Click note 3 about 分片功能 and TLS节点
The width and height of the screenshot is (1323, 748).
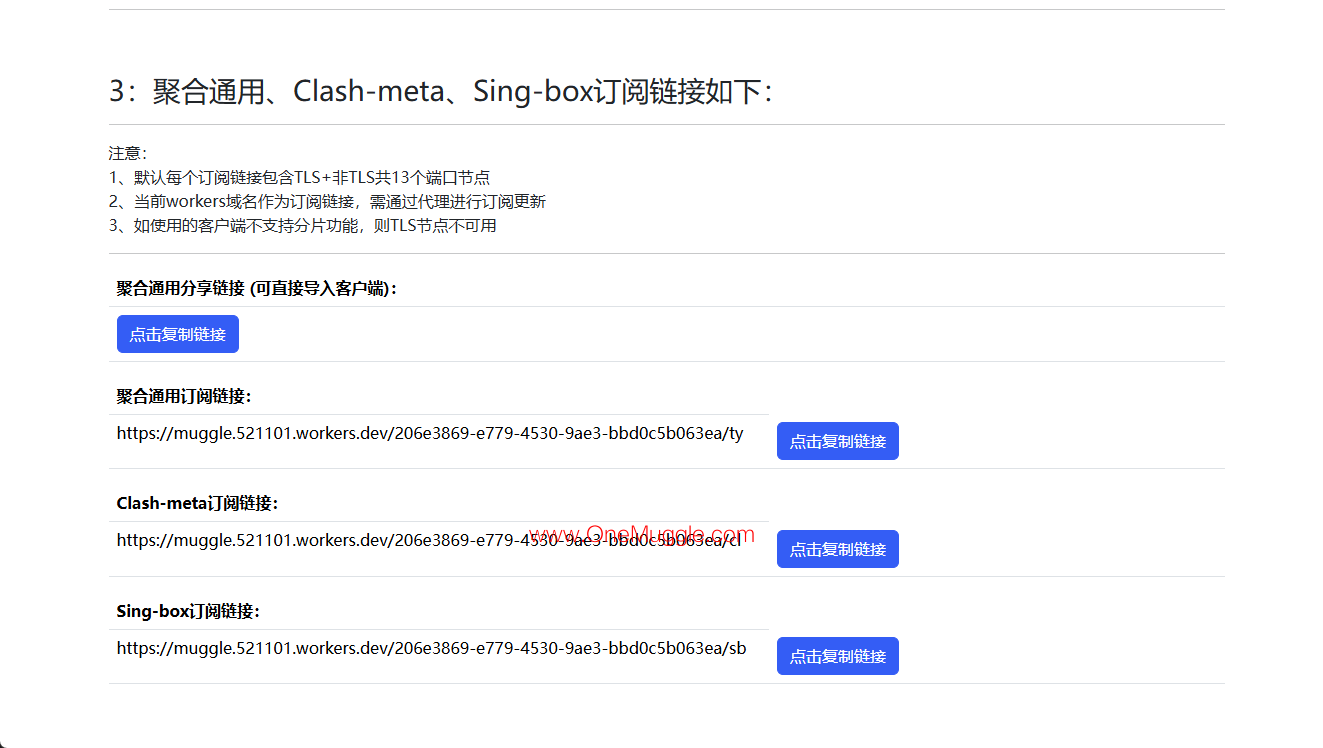point(302,225)
